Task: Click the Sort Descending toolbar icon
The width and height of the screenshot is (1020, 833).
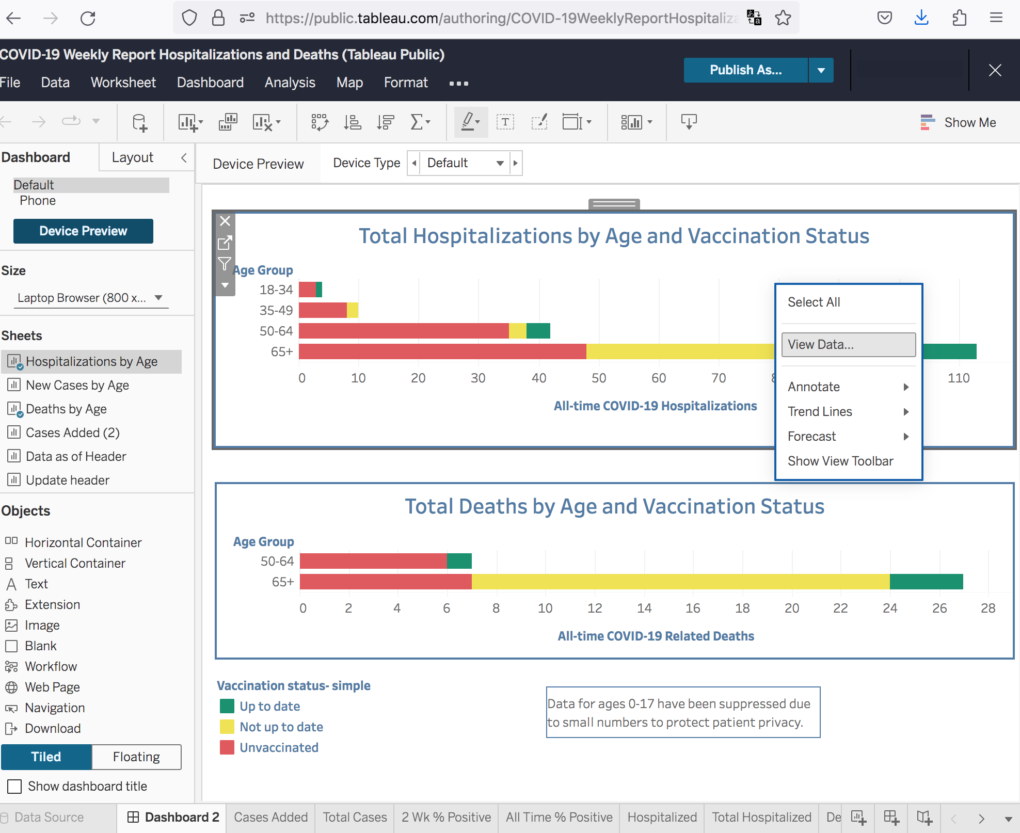Action: click(385, 122)
